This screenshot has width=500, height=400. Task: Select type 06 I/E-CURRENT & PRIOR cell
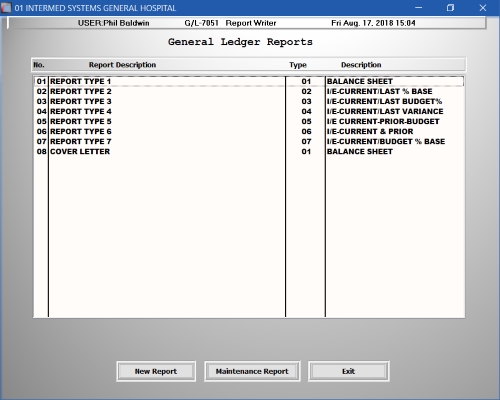coord(370,131)
